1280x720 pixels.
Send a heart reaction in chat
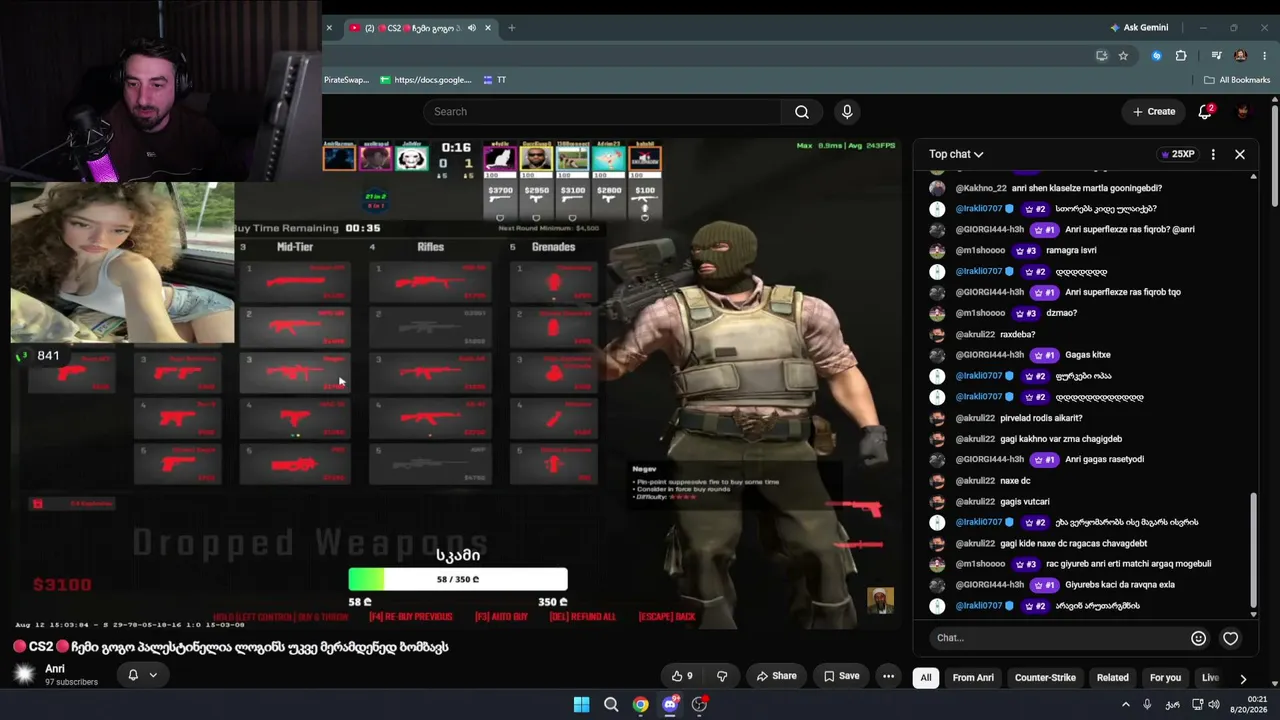1231,638
